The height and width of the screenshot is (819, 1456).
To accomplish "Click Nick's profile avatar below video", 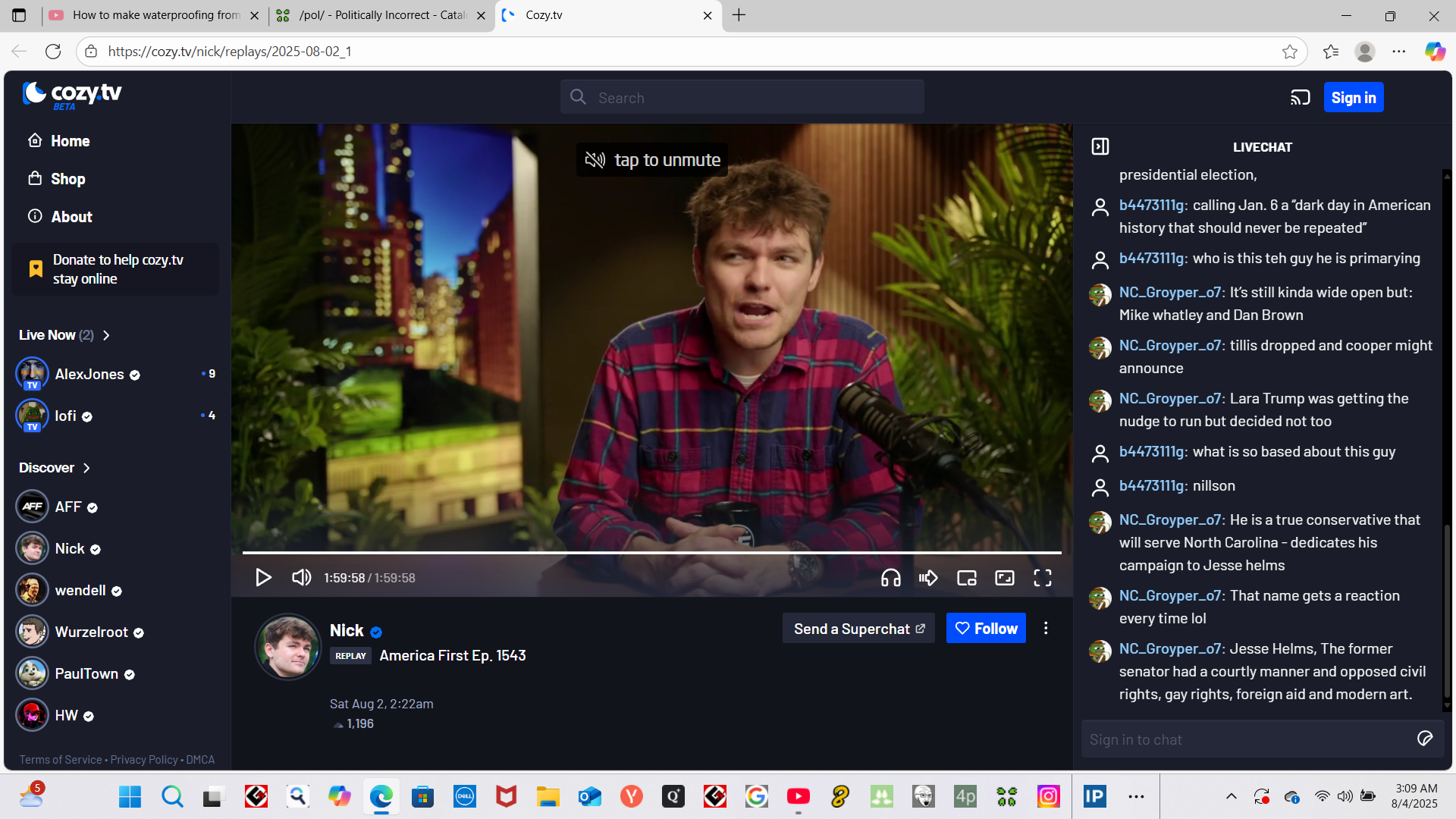I will click(x=288, y=646).
